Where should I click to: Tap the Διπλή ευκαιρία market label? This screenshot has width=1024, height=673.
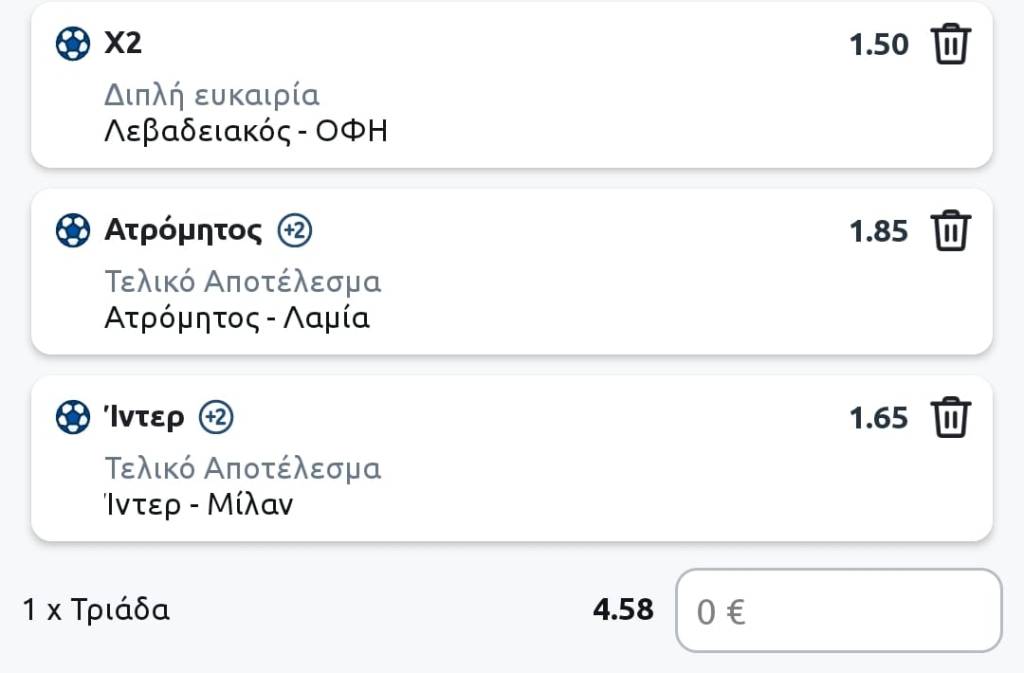pos(211,96)
